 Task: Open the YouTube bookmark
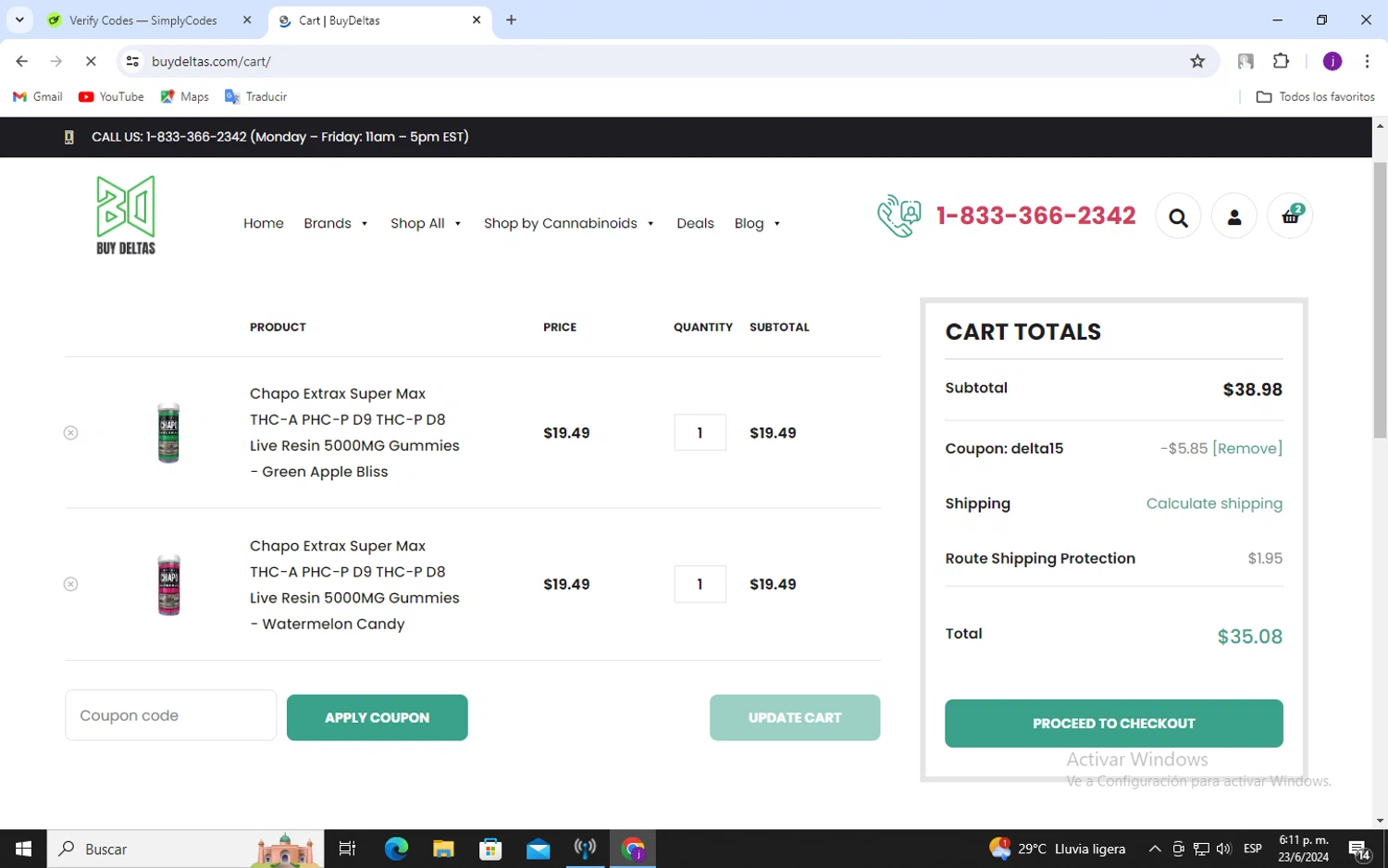point(111,96)
